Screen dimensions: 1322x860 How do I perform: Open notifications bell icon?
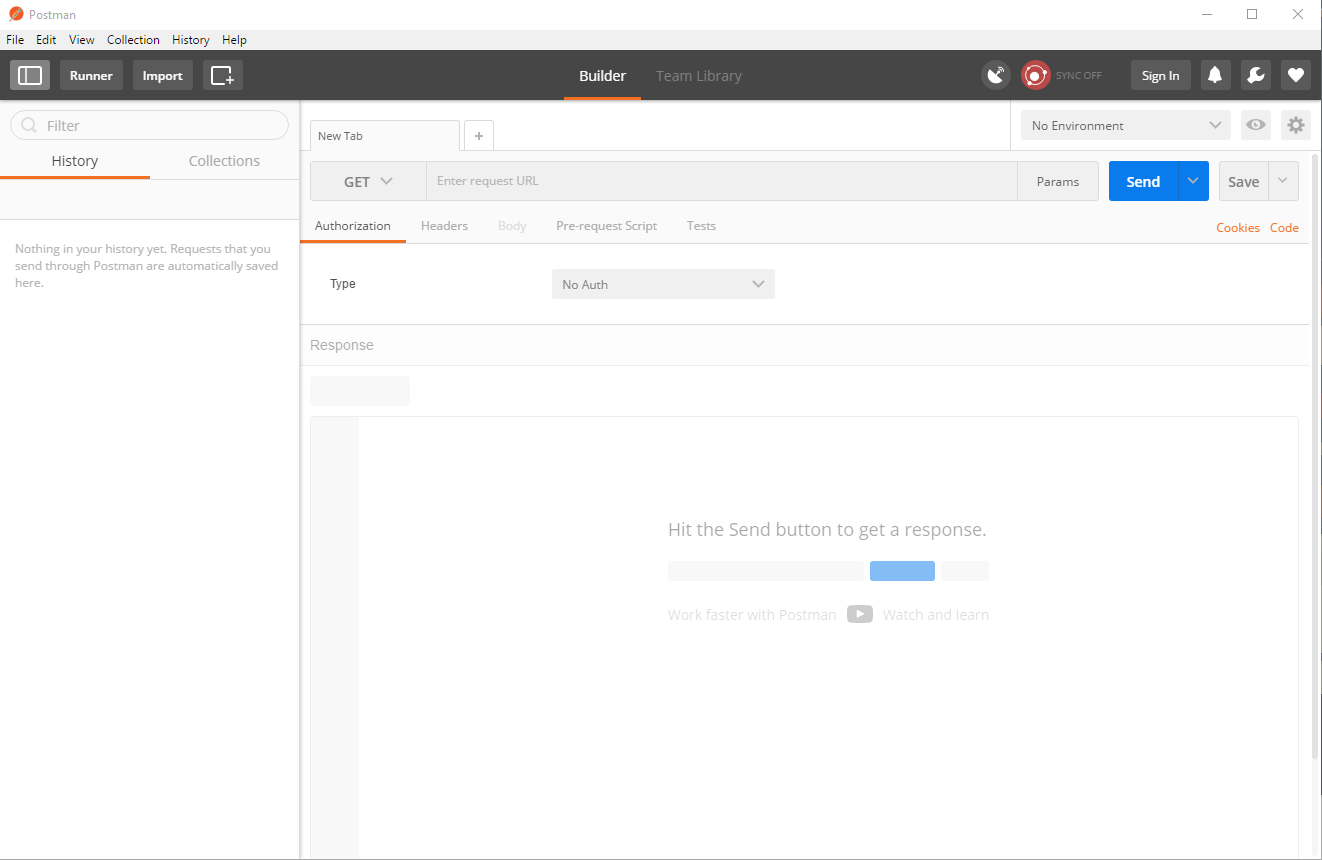[x=1216, y=75]
